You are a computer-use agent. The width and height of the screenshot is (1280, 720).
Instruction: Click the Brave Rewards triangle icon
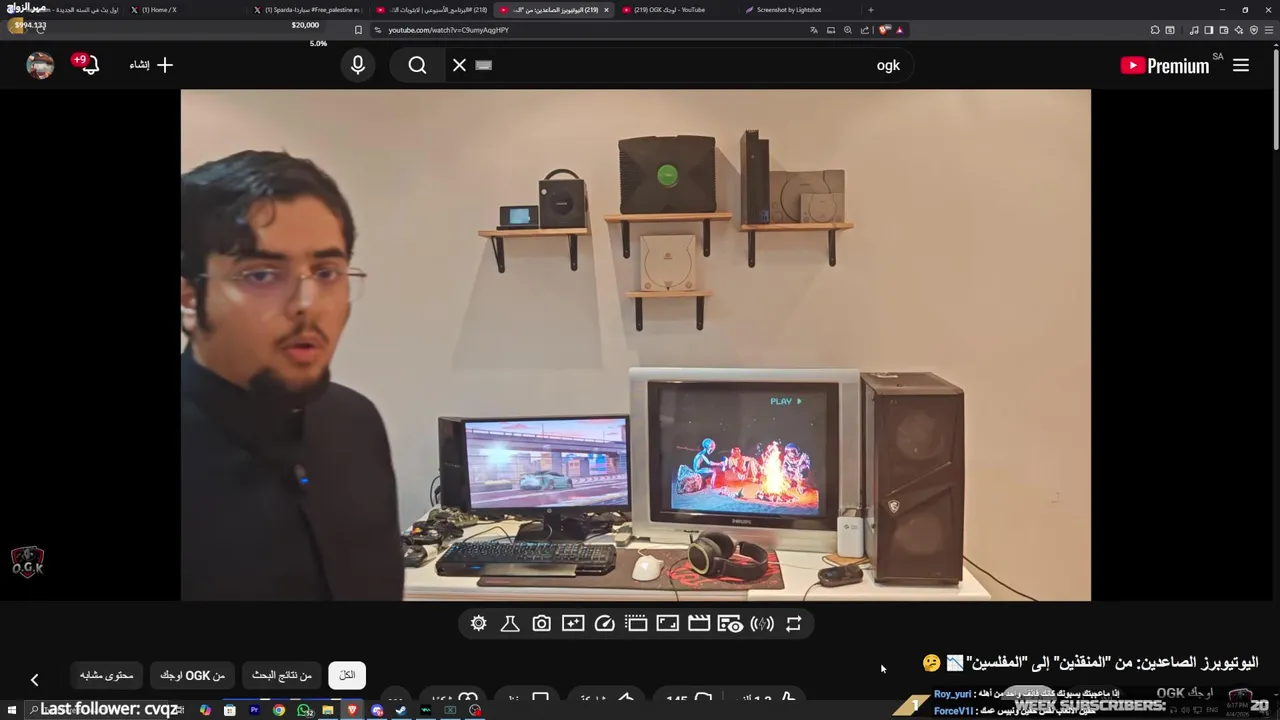pos(900,30)
